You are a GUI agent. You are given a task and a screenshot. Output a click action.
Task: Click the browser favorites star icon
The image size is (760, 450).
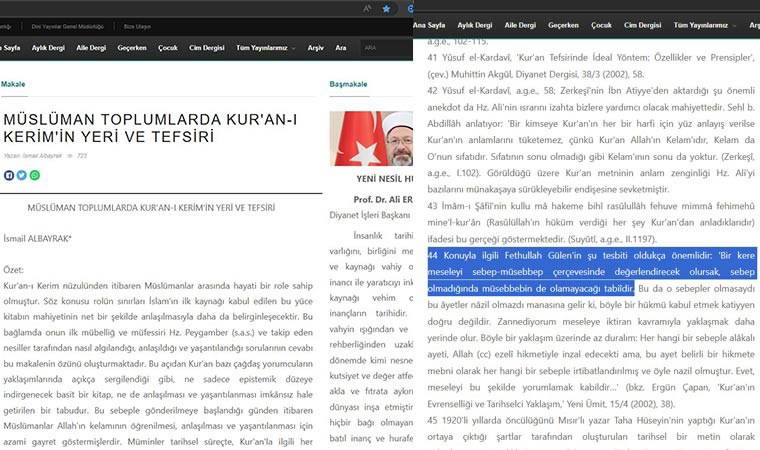click(386, 8)
